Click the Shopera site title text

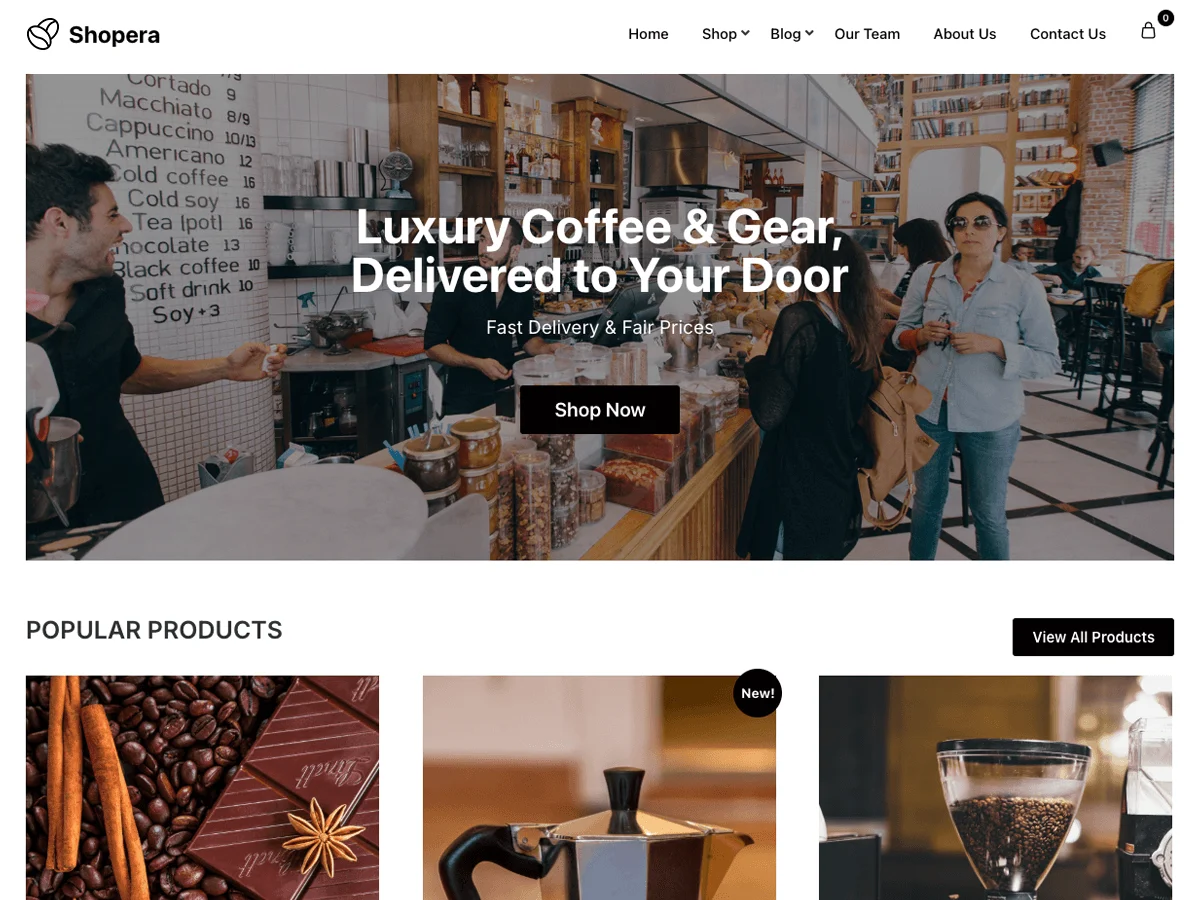(114, 35)
